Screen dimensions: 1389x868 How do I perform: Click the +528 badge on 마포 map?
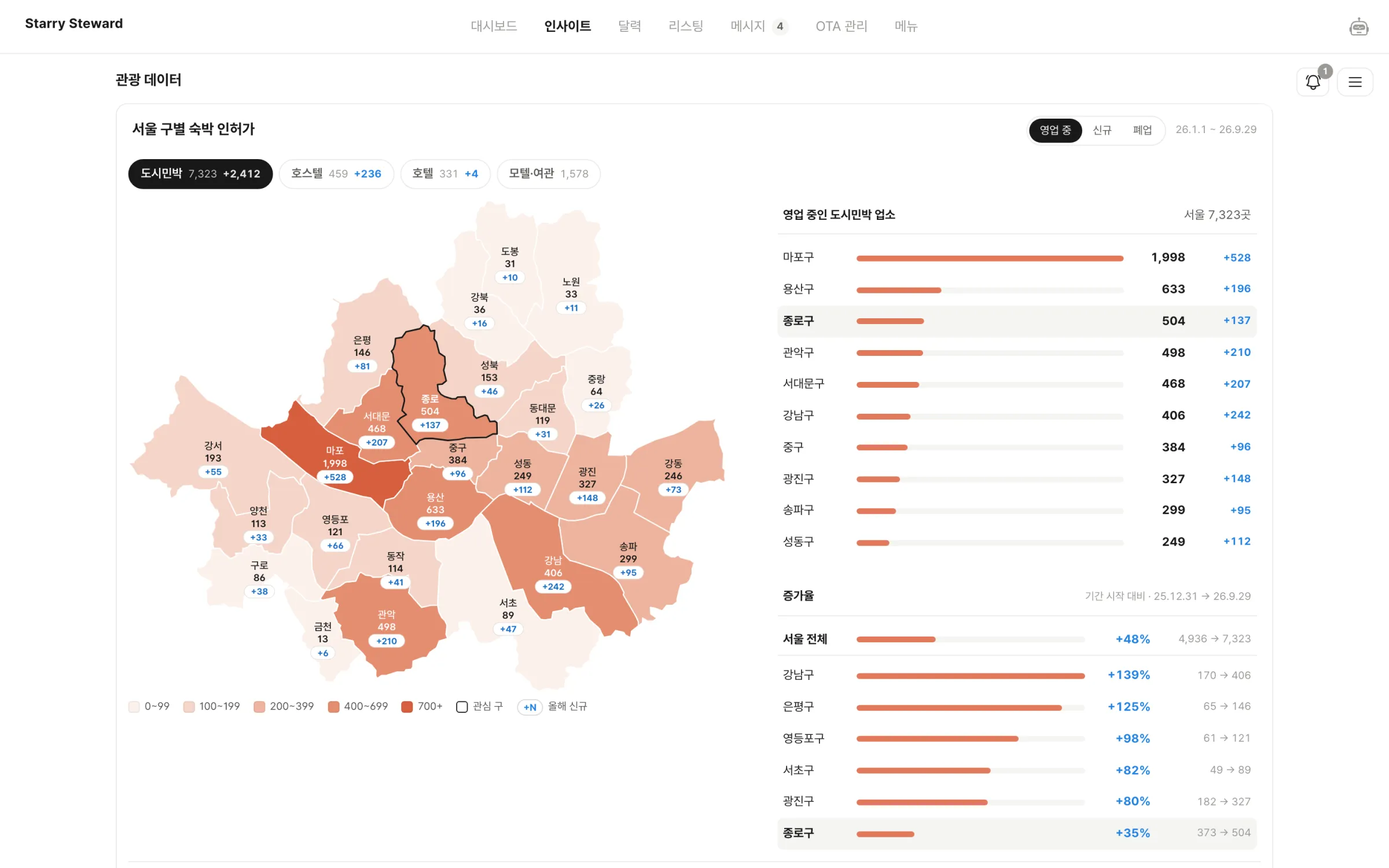click(x=335, y=477)
